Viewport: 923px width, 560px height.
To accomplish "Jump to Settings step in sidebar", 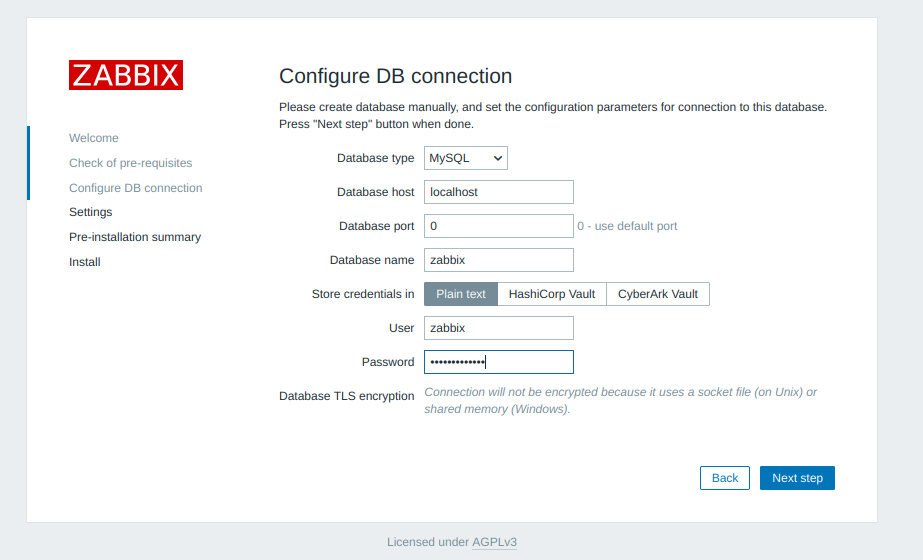I will point(90,212).
